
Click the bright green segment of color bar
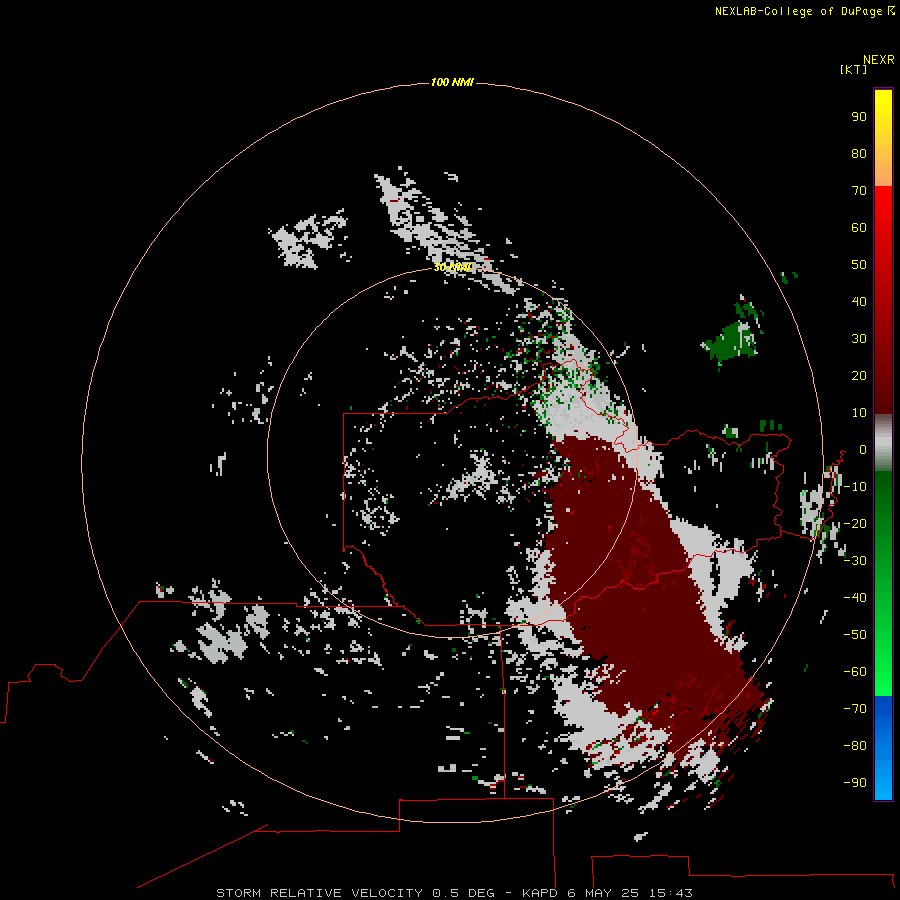click(x=883, y=584)
